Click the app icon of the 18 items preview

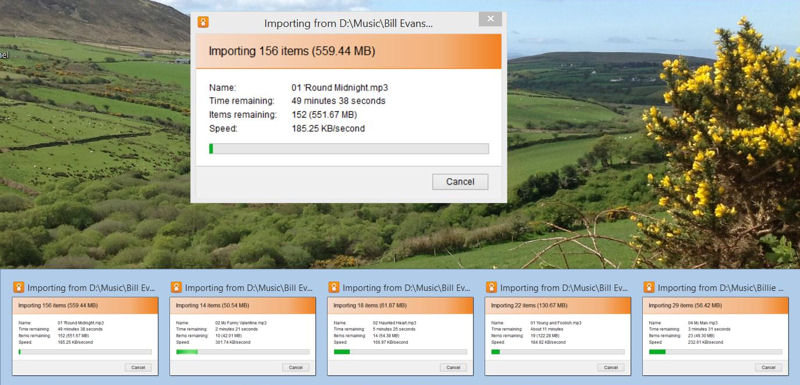[x=334, y=287]
